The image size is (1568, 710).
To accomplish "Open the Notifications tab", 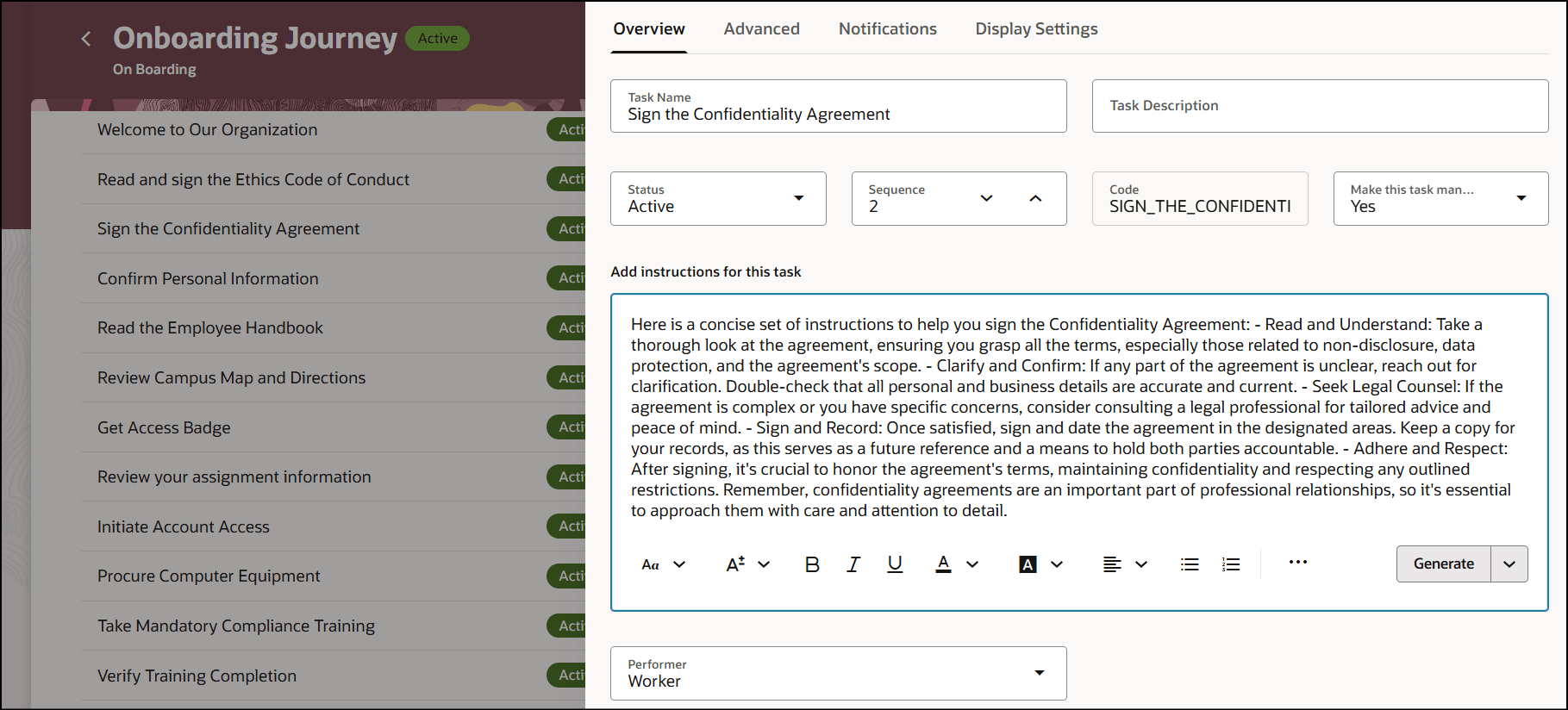I will coord(888,28).
